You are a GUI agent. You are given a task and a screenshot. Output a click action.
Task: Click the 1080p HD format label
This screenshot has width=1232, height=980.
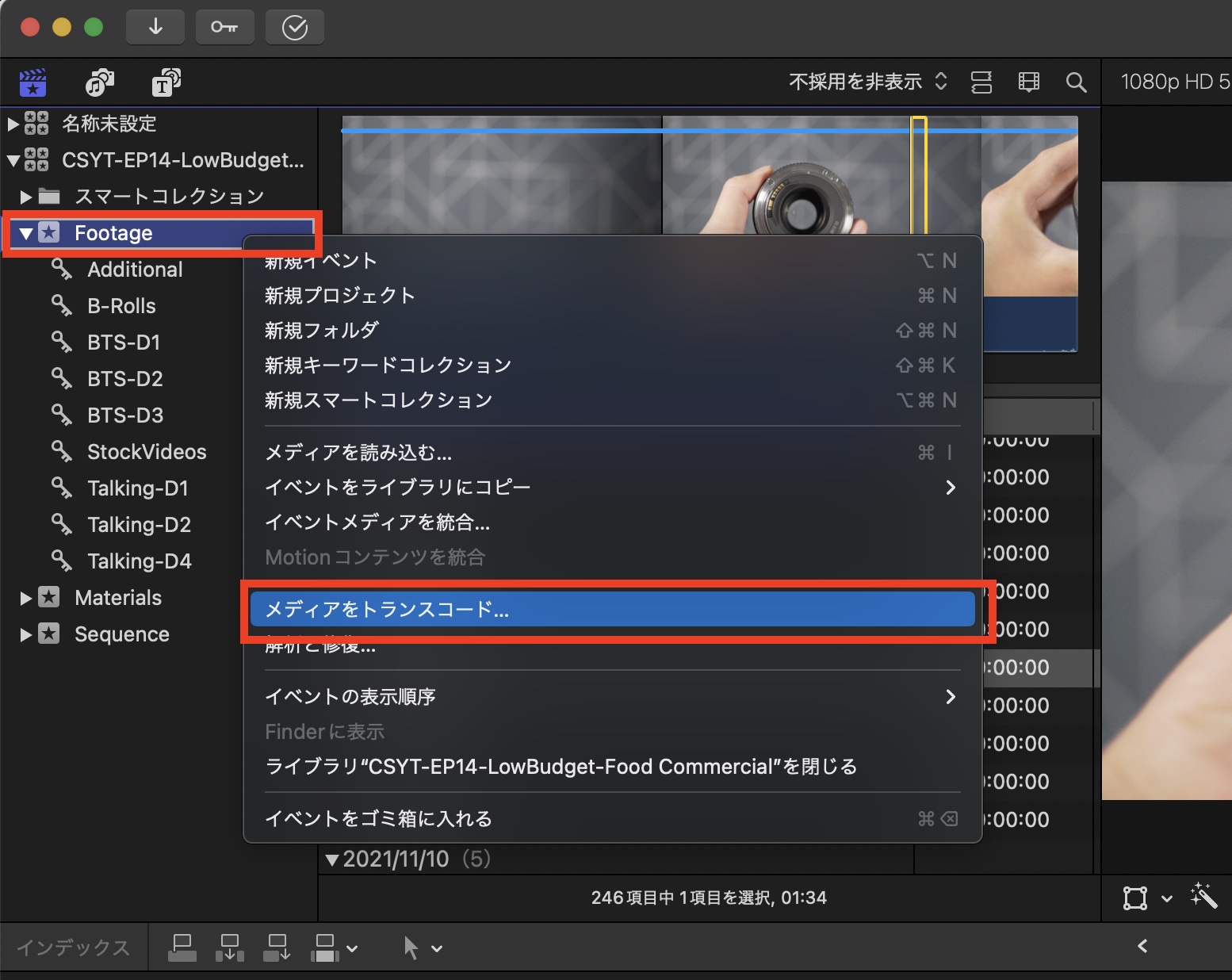[x=1175, y=82]
